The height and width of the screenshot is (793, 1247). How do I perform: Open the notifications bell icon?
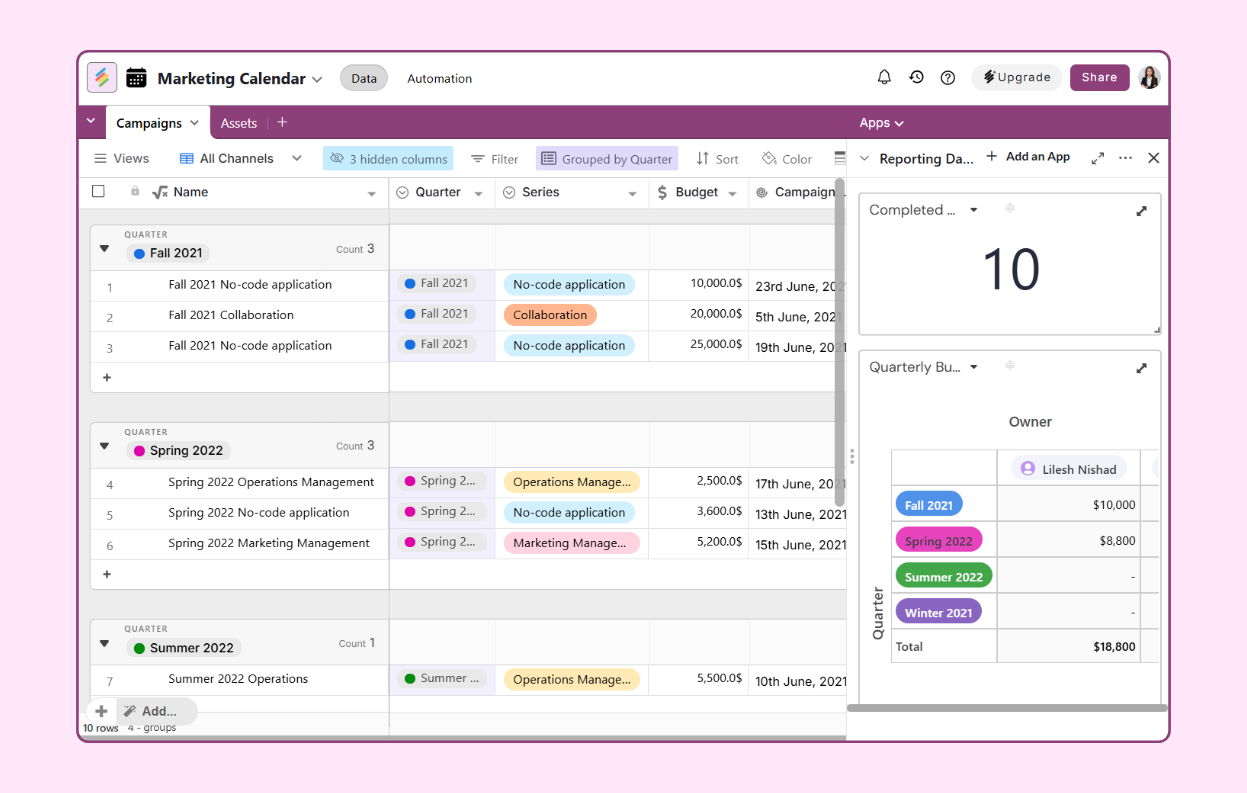tap(884, 77)
